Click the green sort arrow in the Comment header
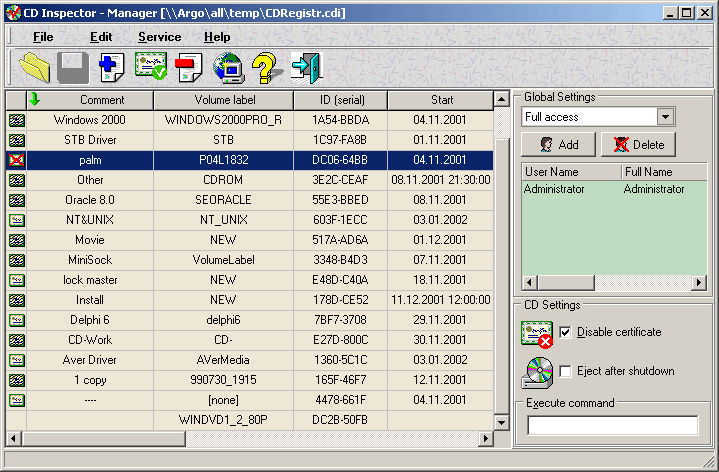The width and height of the screenshot is (719, 472). 34,99
